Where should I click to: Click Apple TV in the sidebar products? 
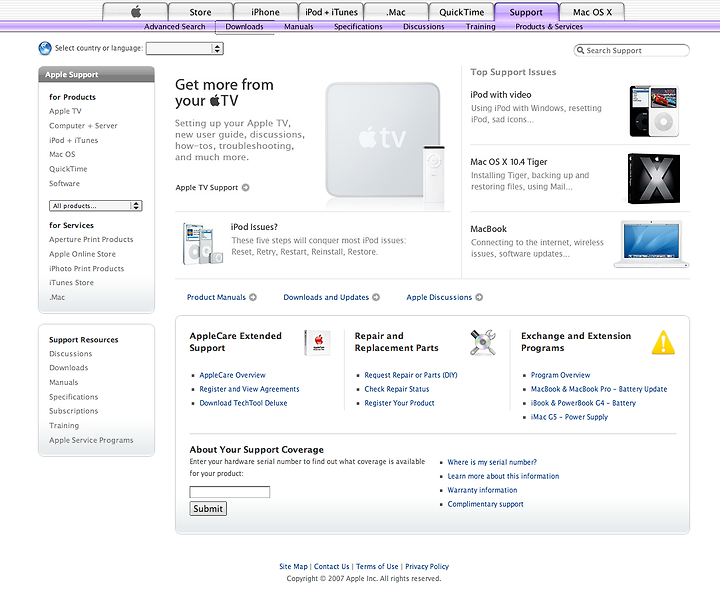tap(65, 111)
